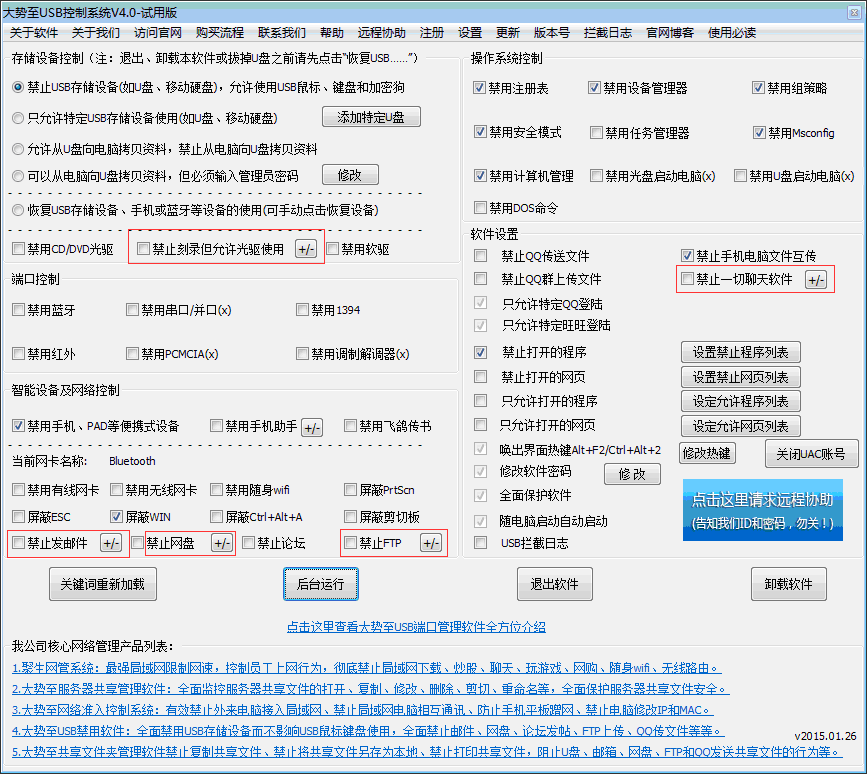This screenshot has width=867, height=774.
Task: Open +/- settings for 禁止发邮件
Action: [110, 543]
